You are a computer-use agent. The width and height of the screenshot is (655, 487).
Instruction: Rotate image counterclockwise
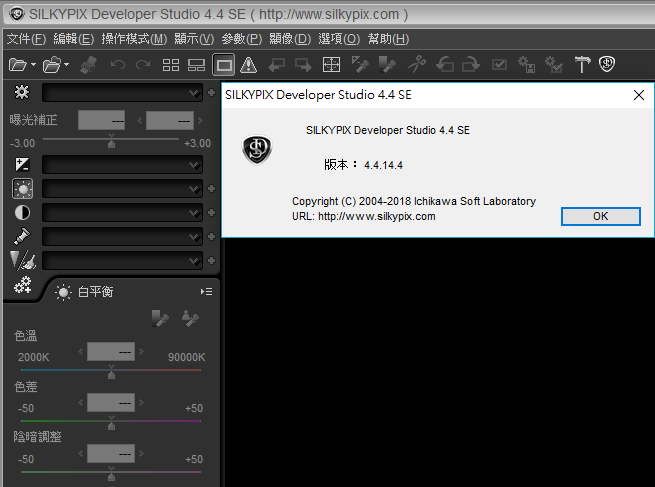pos(445,65)
